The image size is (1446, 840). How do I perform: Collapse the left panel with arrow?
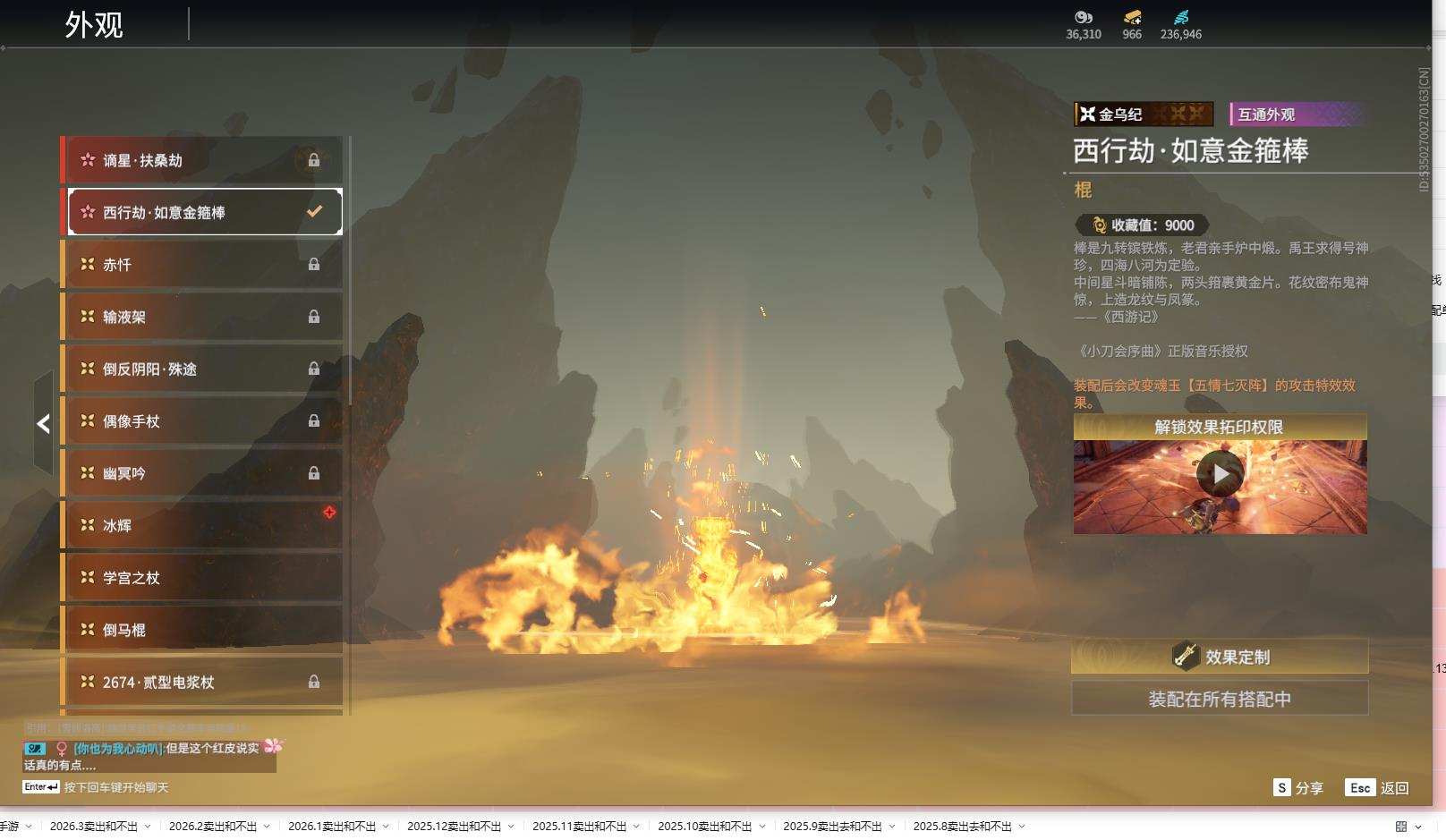(43, 423)
